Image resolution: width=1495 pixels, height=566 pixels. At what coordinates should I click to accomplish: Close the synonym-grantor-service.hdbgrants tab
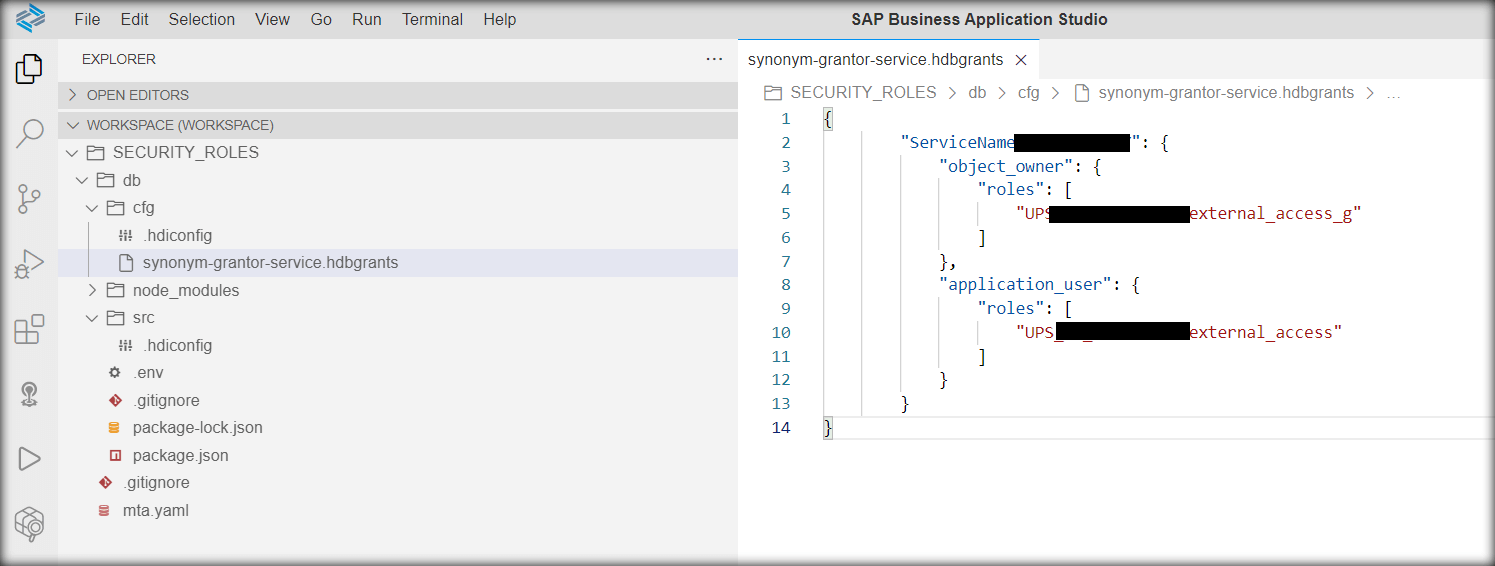pos(1021,60)
